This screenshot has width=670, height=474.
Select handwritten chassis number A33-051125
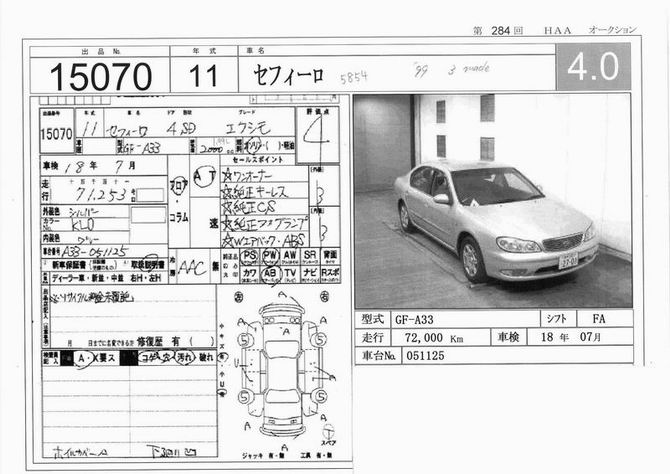point(94,251)
